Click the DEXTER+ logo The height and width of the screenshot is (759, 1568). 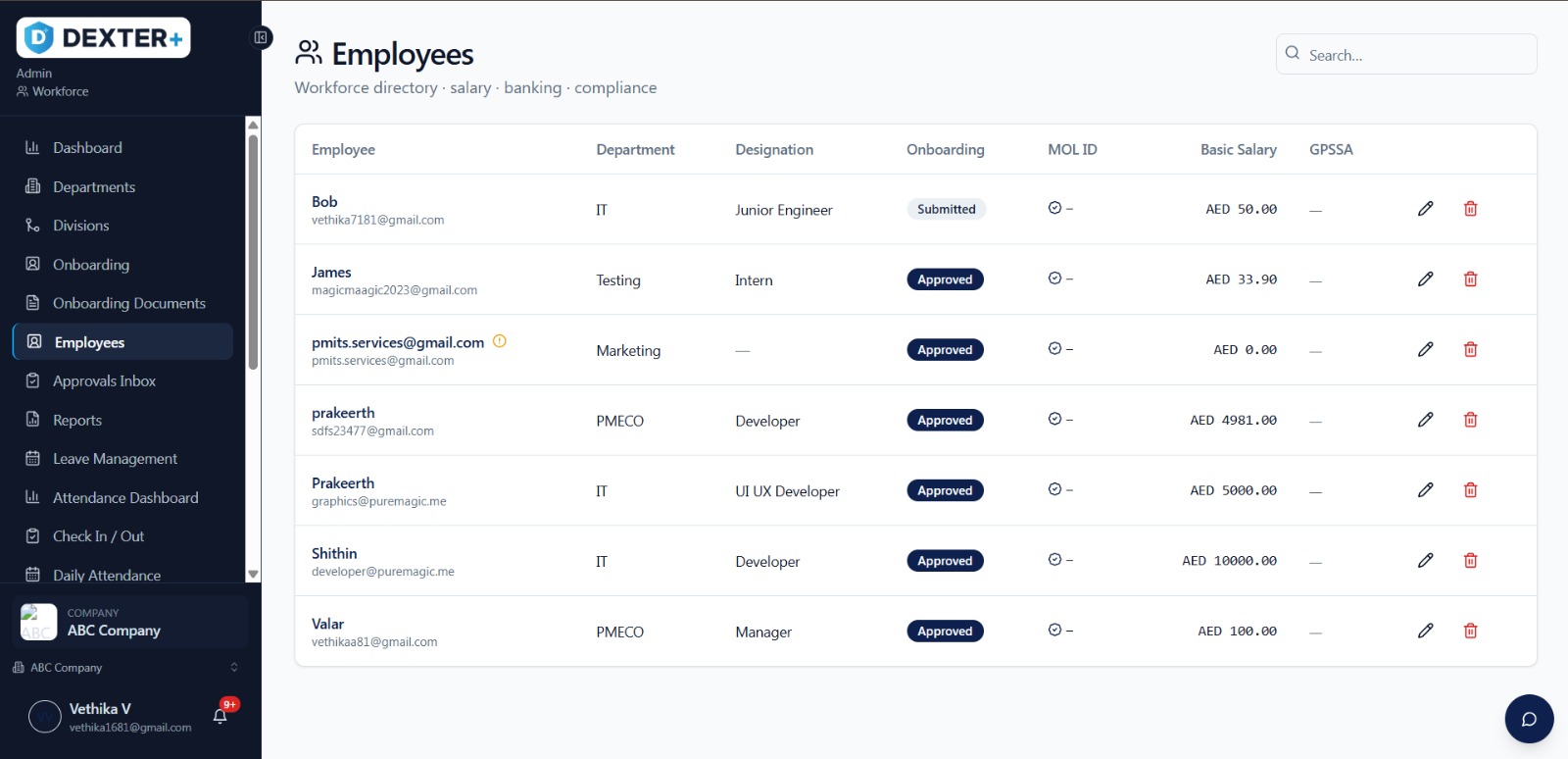103,37
